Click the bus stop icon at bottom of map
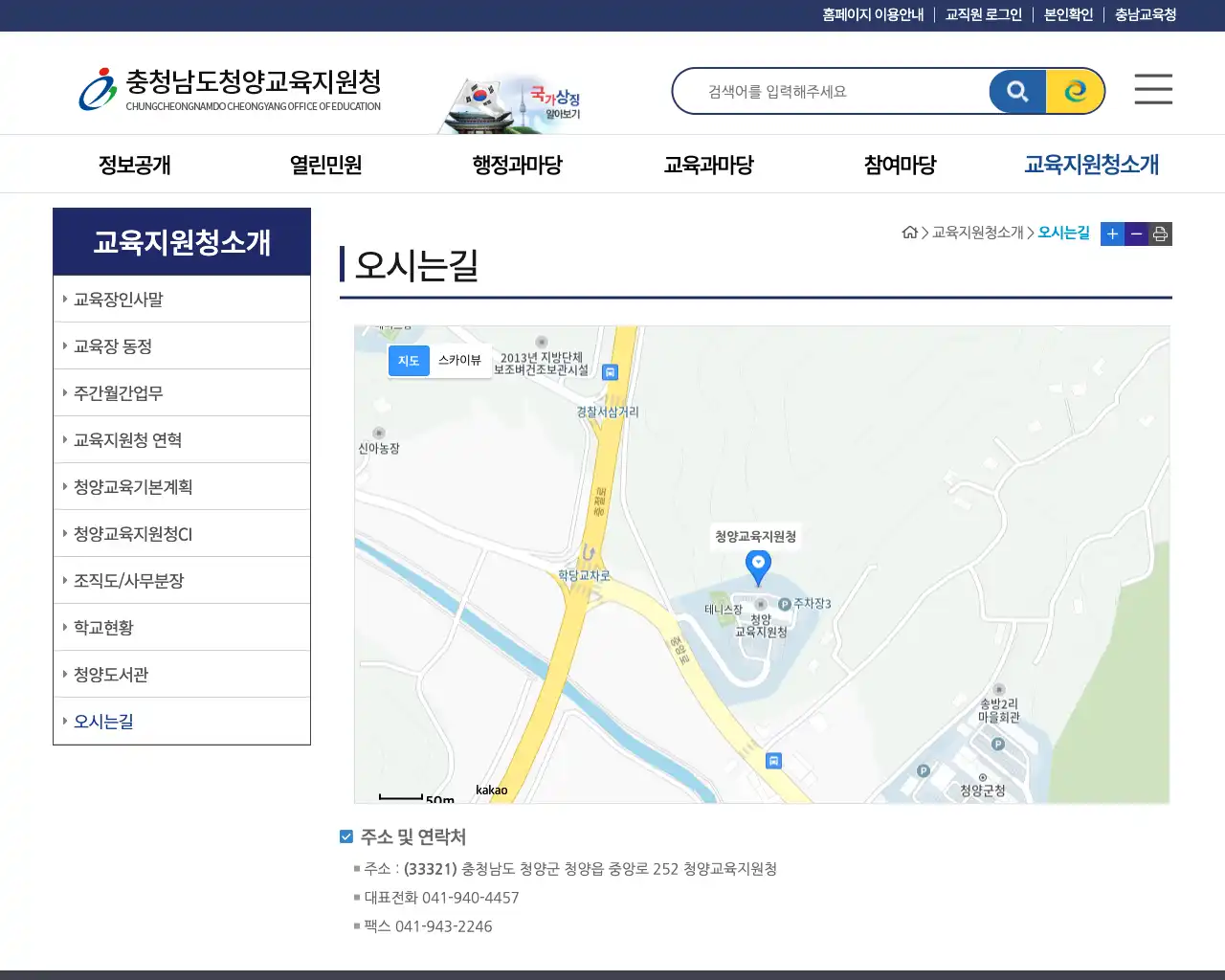1225x980 pixels. click(773, 761)
